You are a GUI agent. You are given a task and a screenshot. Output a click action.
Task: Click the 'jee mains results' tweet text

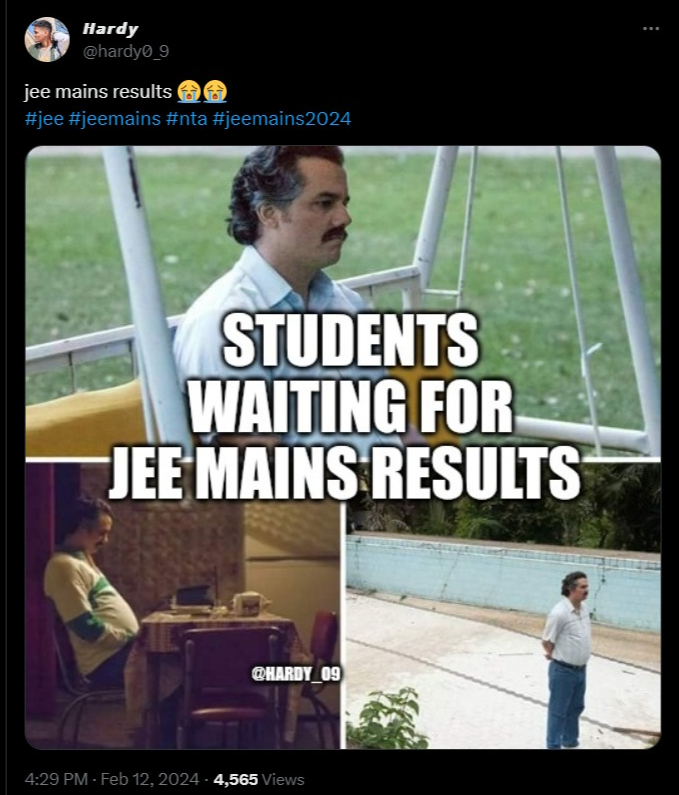point(98,92)
